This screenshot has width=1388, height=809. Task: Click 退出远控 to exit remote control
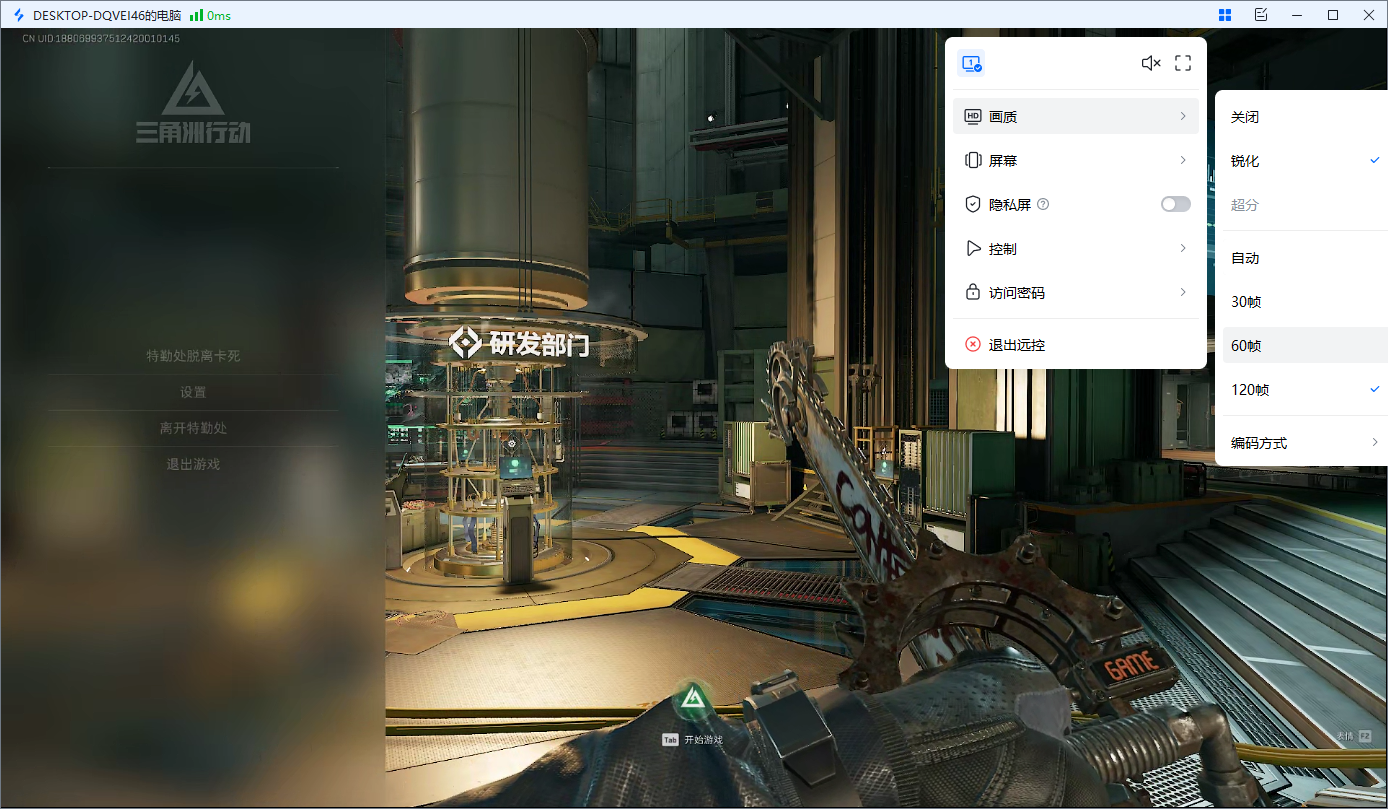coord(1016,345)
